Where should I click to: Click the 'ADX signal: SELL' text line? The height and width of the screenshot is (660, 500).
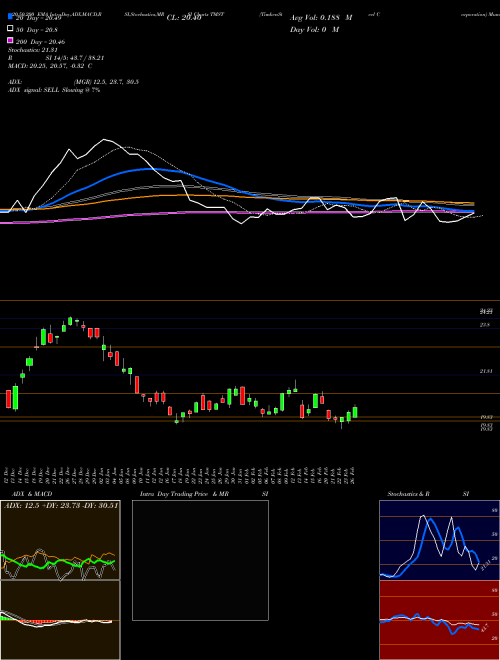pos(53,90)
